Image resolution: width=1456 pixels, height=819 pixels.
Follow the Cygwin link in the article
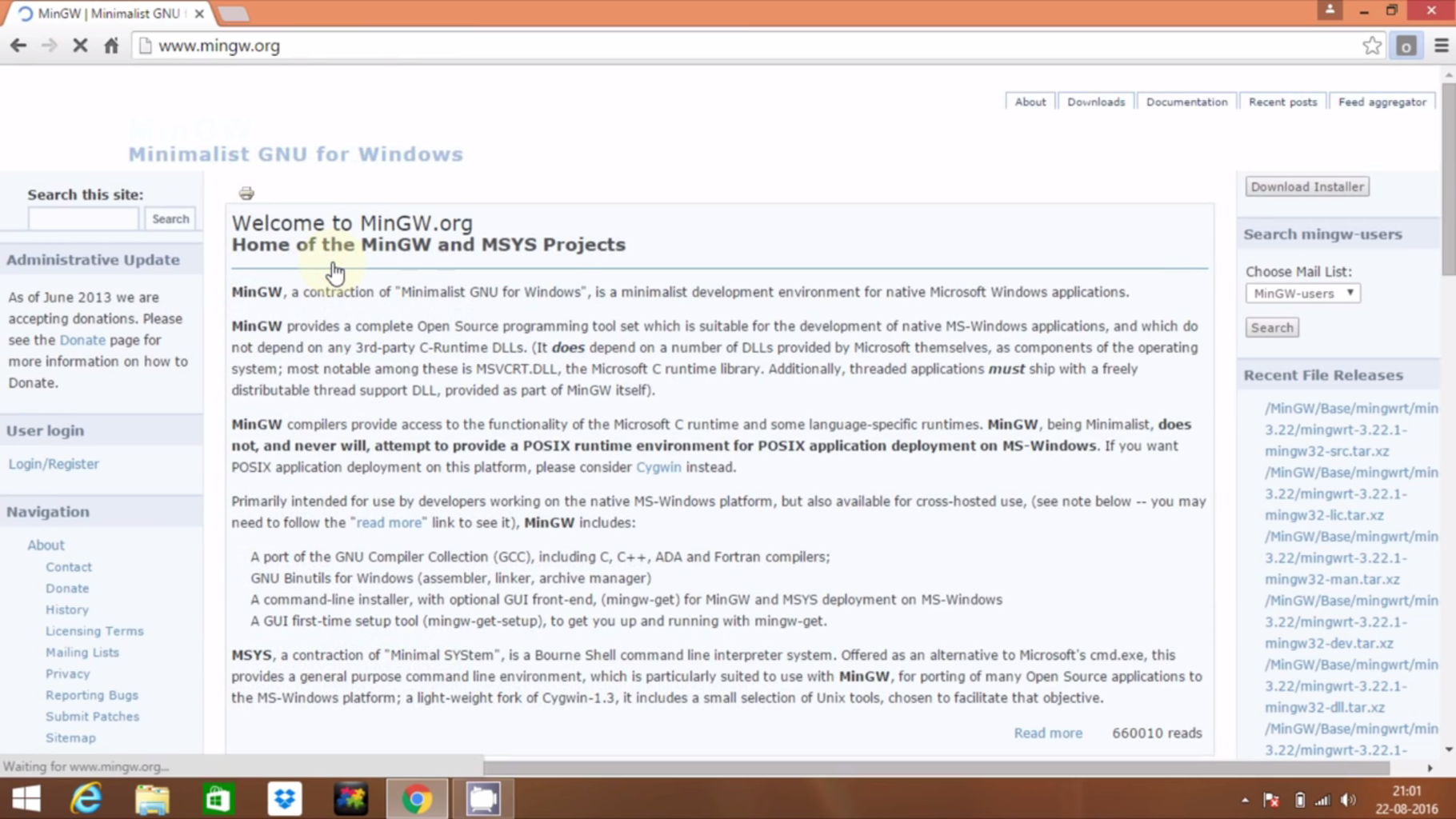point(658,467)
